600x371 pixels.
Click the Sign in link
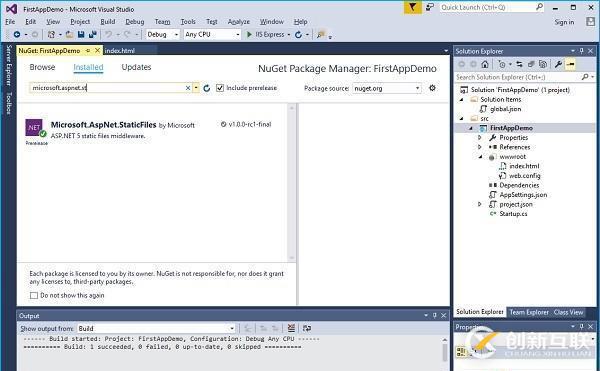[x=564, y=22]
